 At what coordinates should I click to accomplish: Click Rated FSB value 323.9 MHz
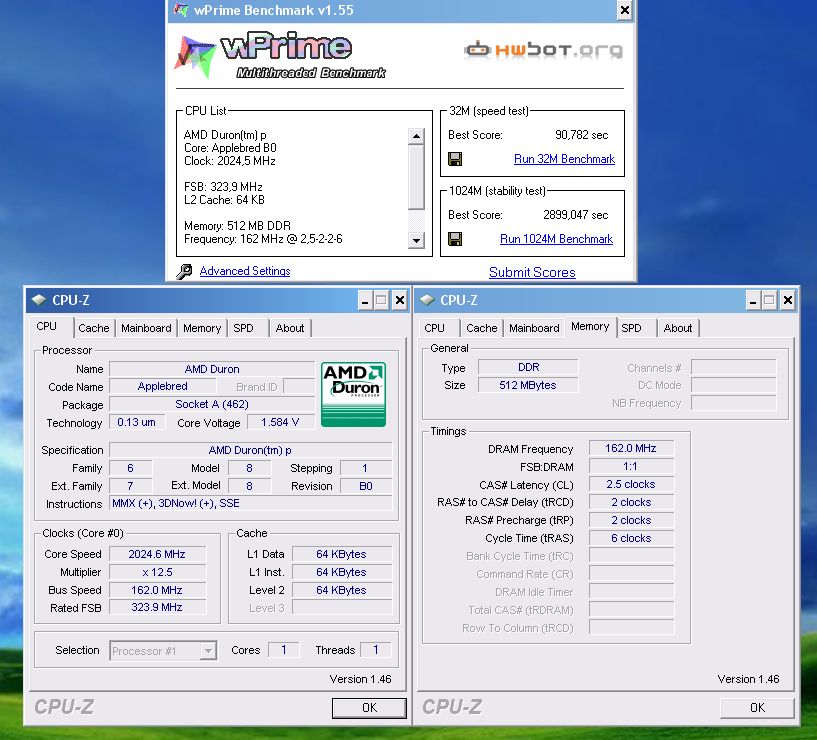(157, 607)
